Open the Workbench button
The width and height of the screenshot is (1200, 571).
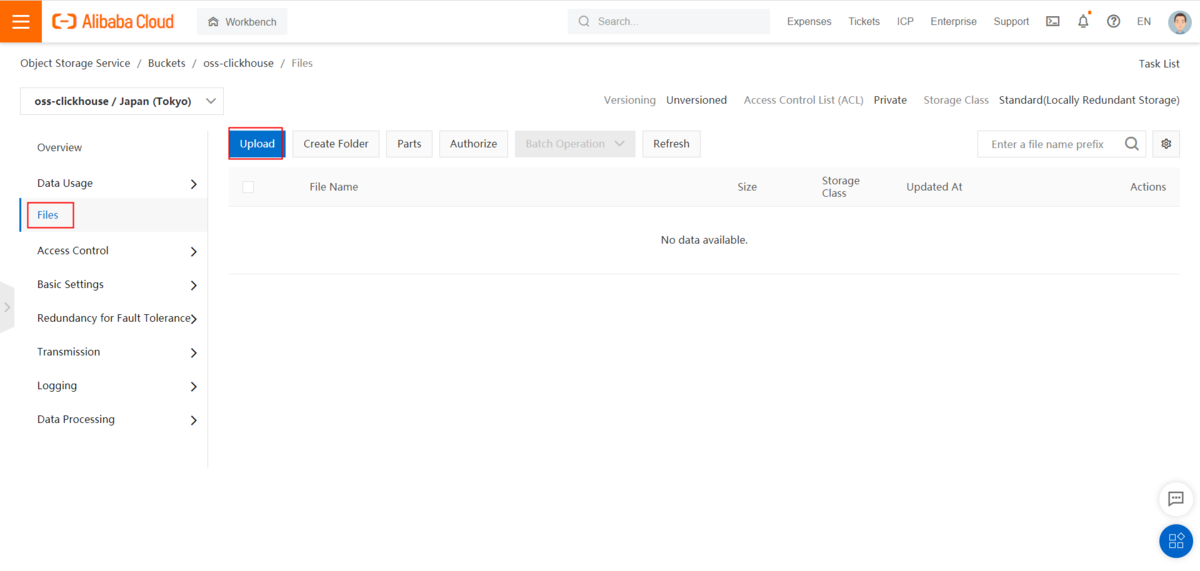tap(242, 21)
